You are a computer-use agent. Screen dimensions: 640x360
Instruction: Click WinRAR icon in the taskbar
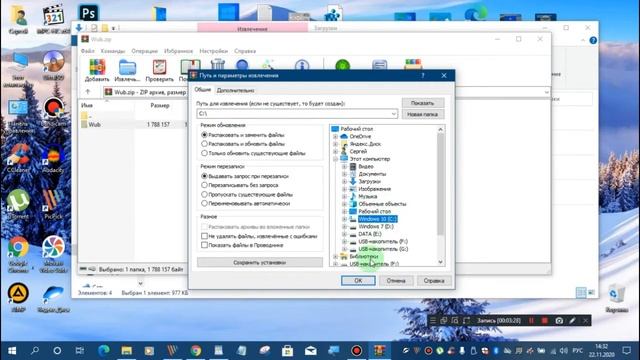tap(380, 351)
